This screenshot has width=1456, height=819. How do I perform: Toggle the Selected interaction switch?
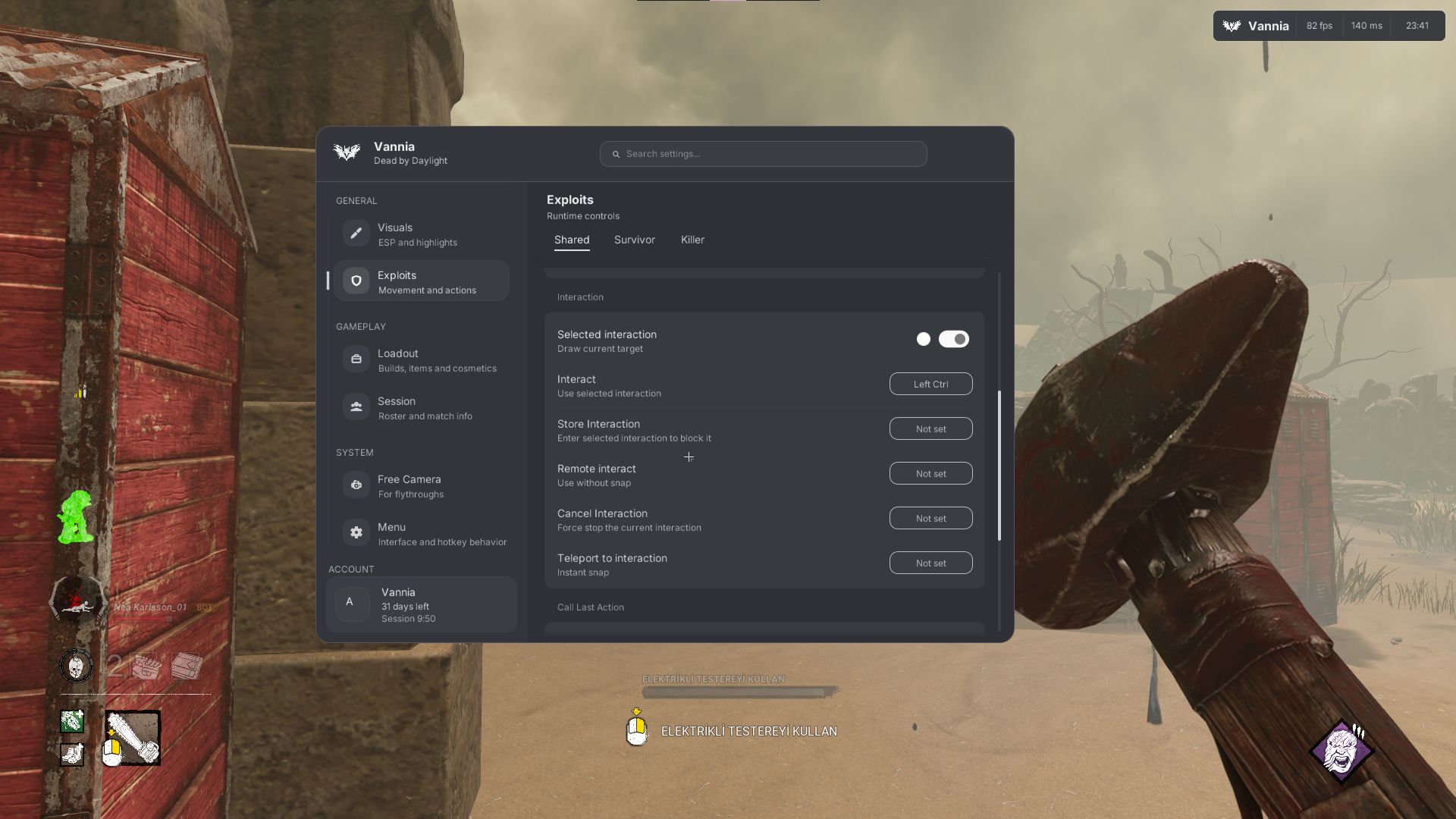point(954,339)
